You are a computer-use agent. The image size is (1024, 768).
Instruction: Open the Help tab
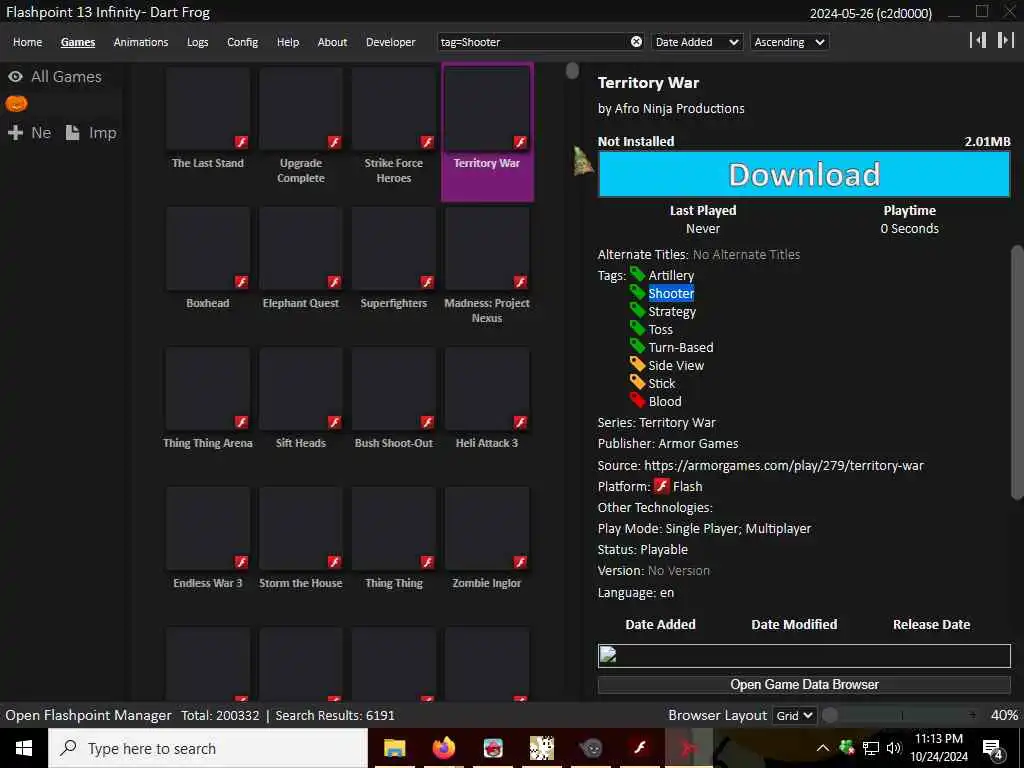click(287, 42)
